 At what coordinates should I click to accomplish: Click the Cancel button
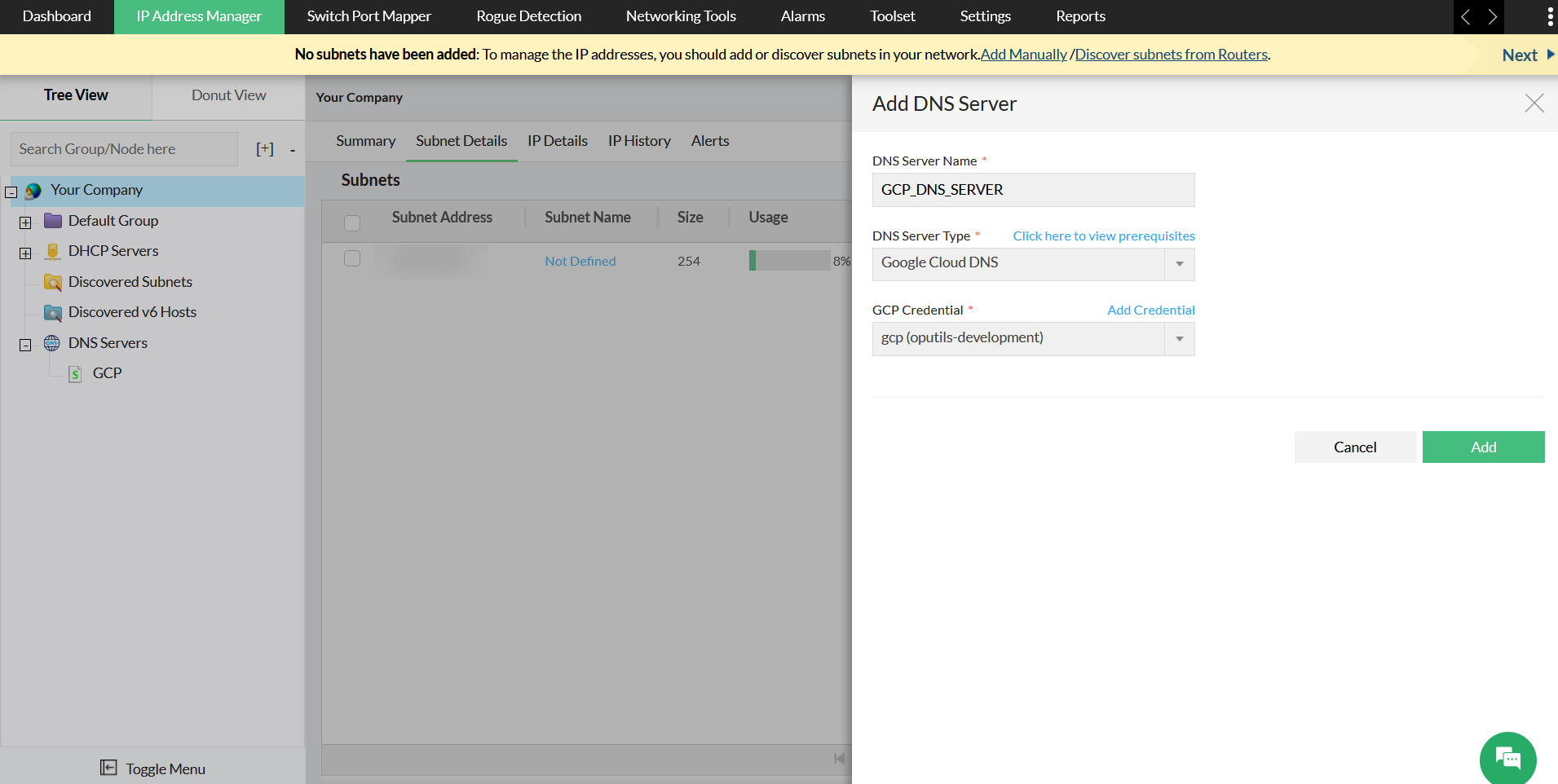(x=1355, y=447)
